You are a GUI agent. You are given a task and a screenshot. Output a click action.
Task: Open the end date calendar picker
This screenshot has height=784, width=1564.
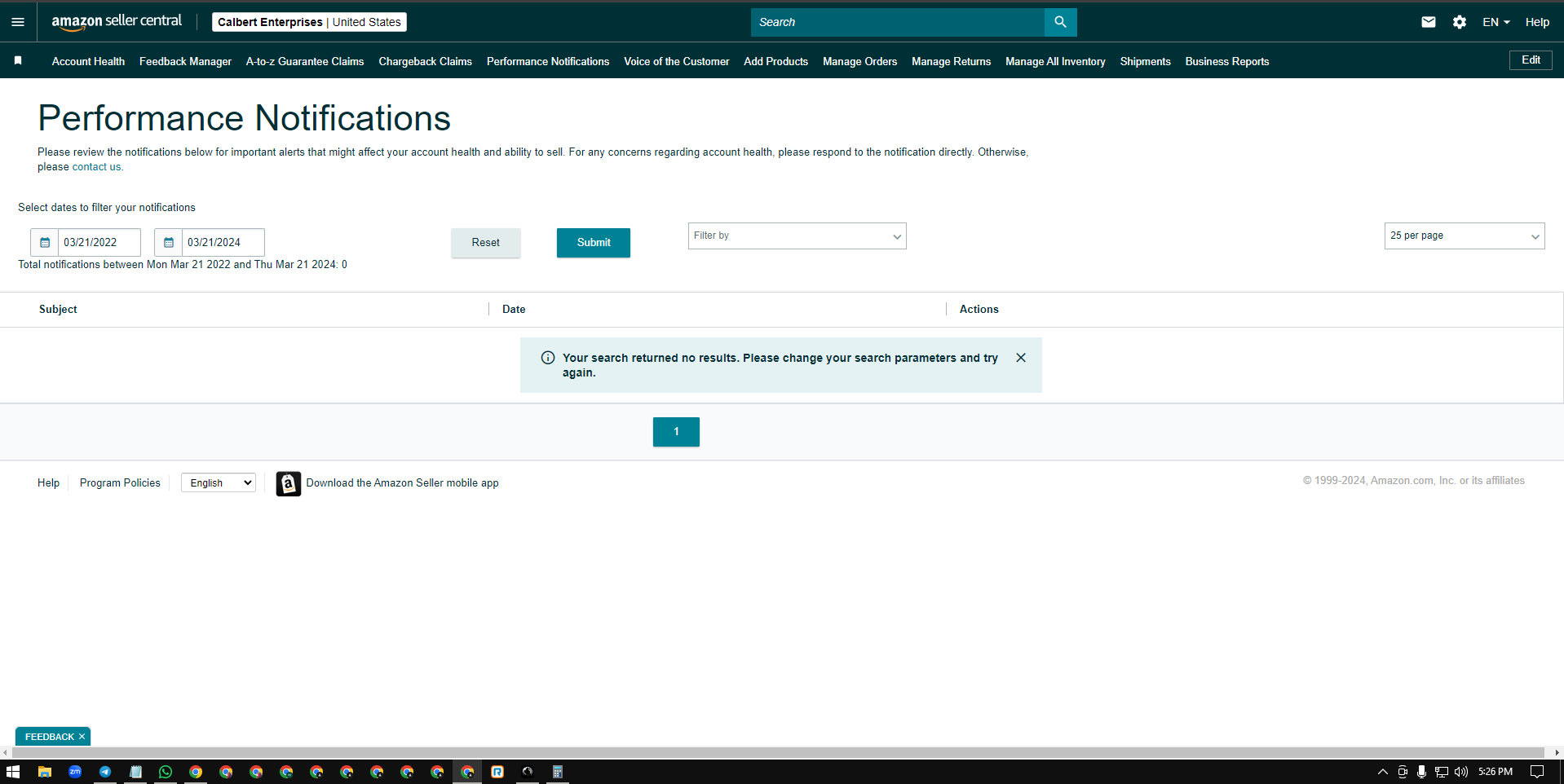(169, 242)
